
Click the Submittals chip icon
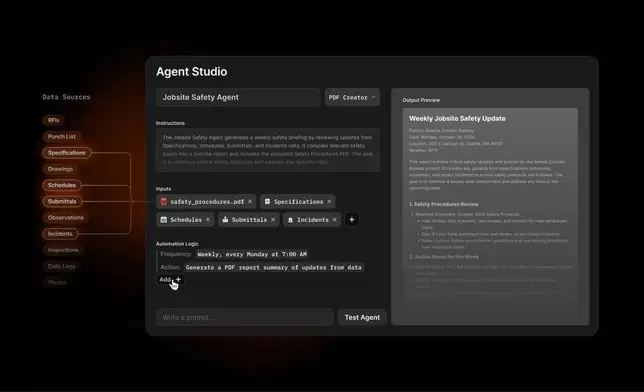click(225, 219)
